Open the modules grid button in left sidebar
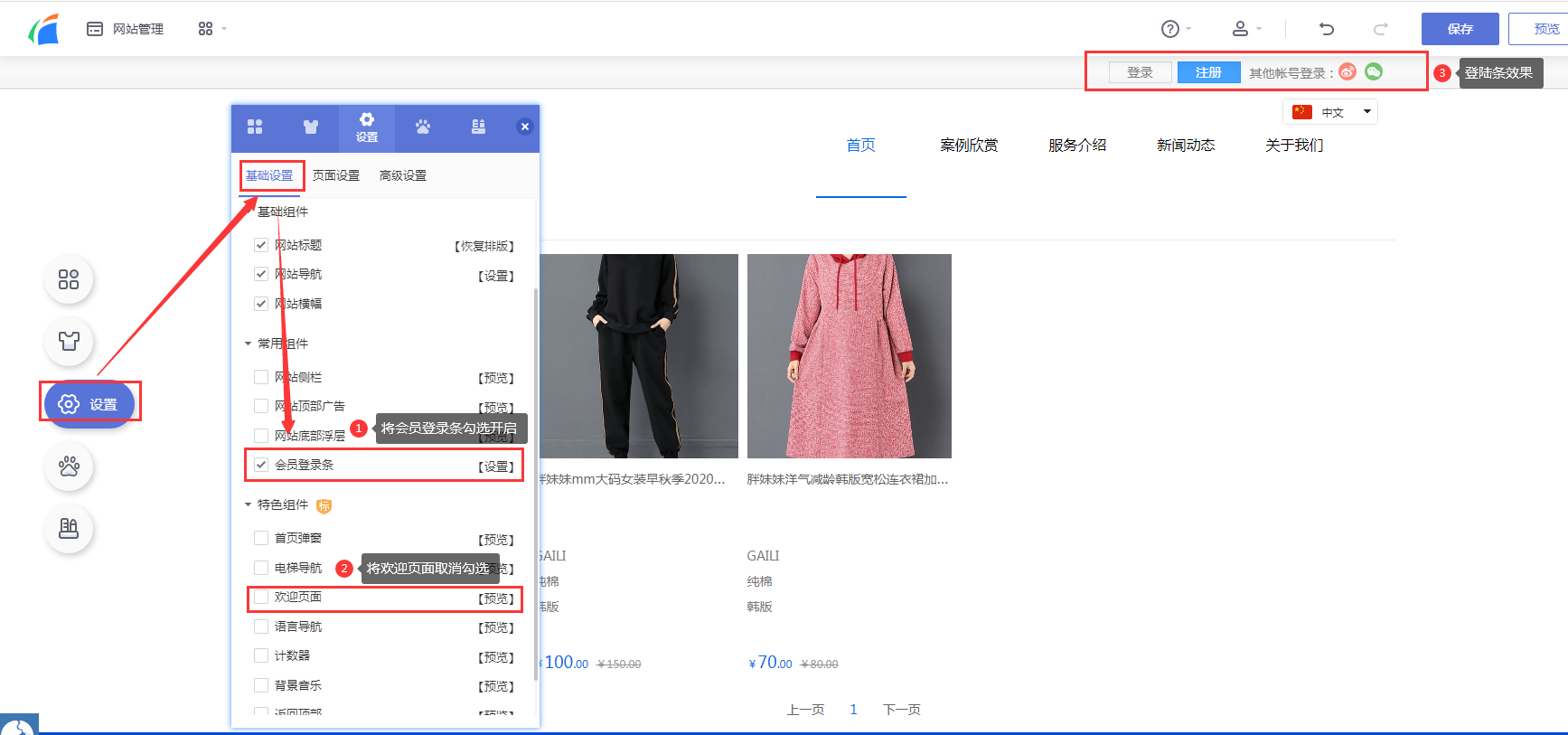The image size is (1568, 735). tap(69, 279)
